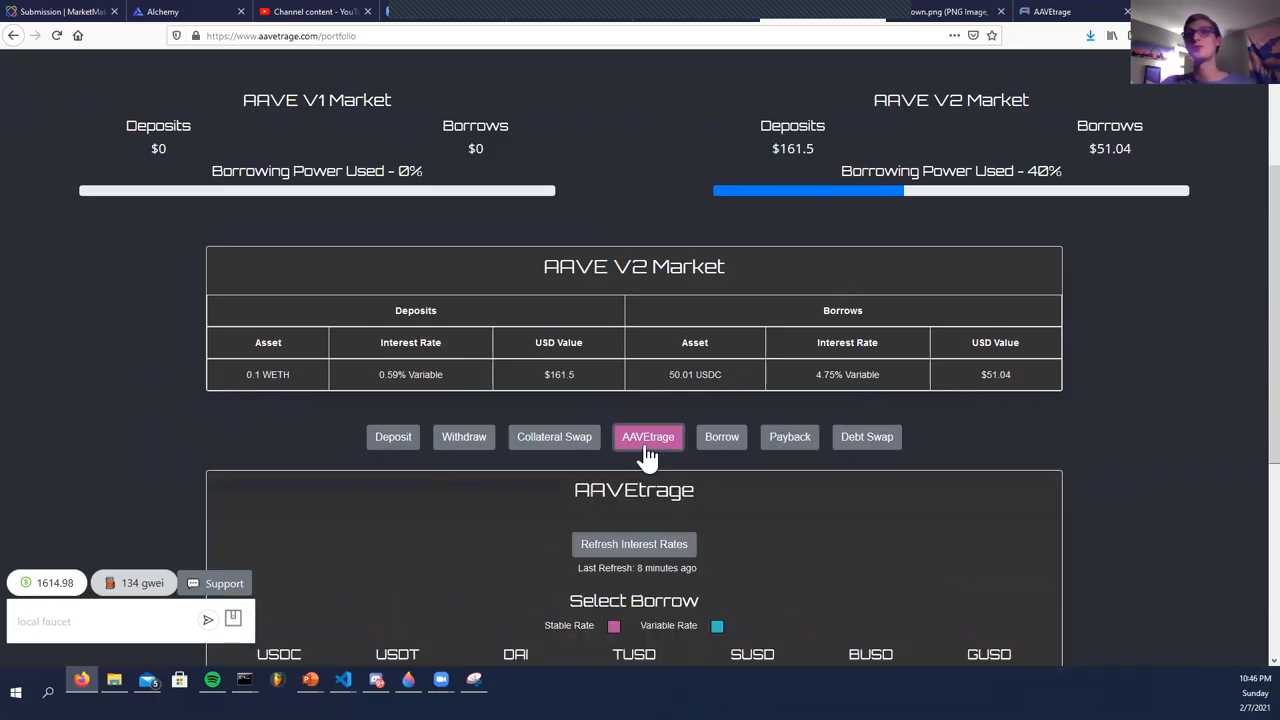Click the Payback button
1280x720 pixels.
(x=790, y=437)
